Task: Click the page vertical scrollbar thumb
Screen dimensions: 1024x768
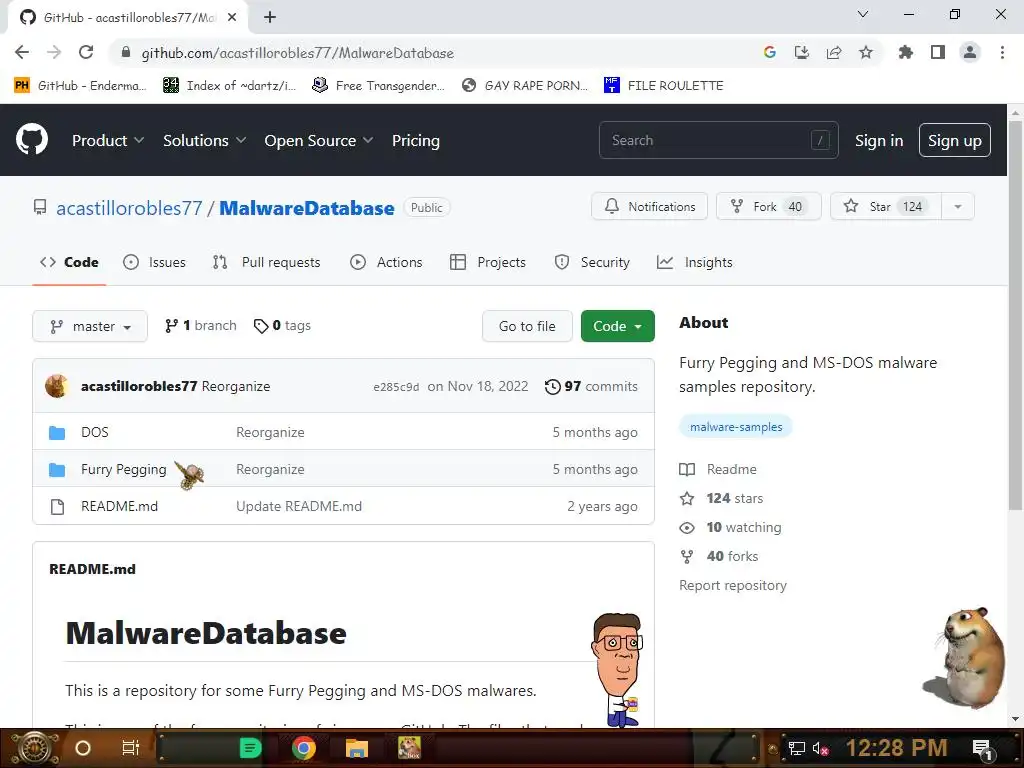Action: point(1015,315)
